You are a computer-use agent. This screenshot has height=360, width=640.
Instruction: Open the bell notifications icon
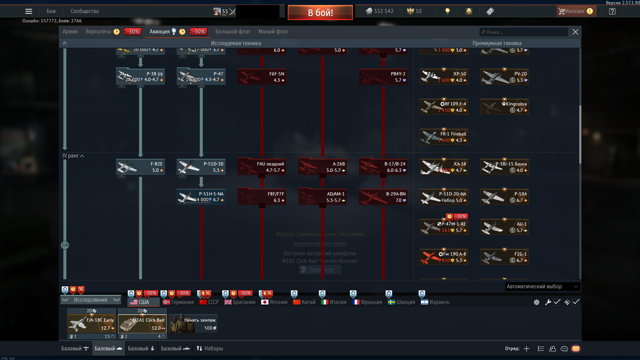(469, 11)
